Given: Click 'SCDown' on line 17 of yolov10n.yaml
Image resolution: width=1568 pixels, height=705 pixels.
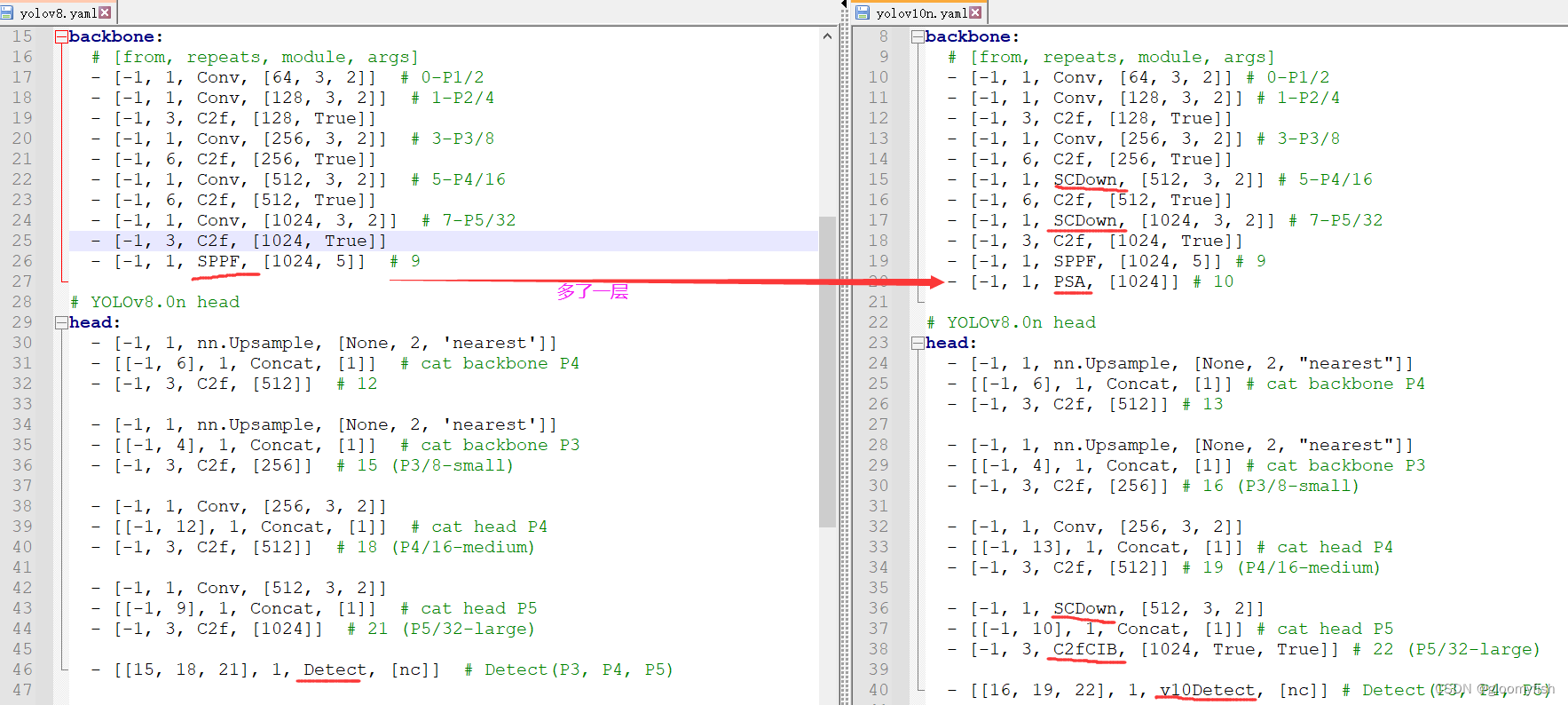Looking at the screenshot, I should tap(1084, 220).
